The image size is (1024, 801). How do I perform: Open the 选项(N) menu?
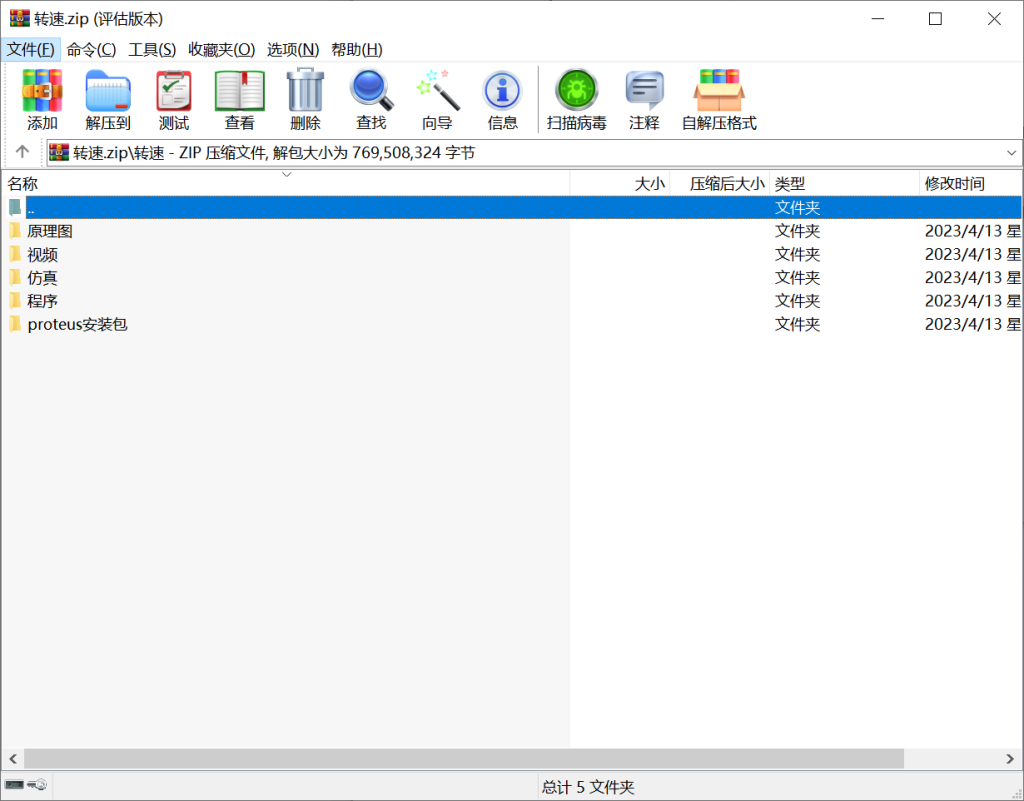click(293, 49)
